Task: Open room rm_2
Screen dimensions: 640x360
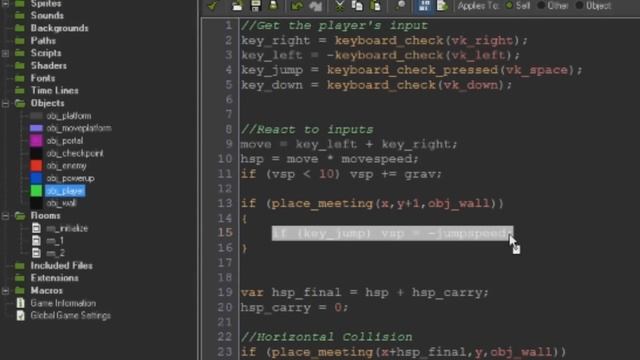Action: (x=56, y=253)
